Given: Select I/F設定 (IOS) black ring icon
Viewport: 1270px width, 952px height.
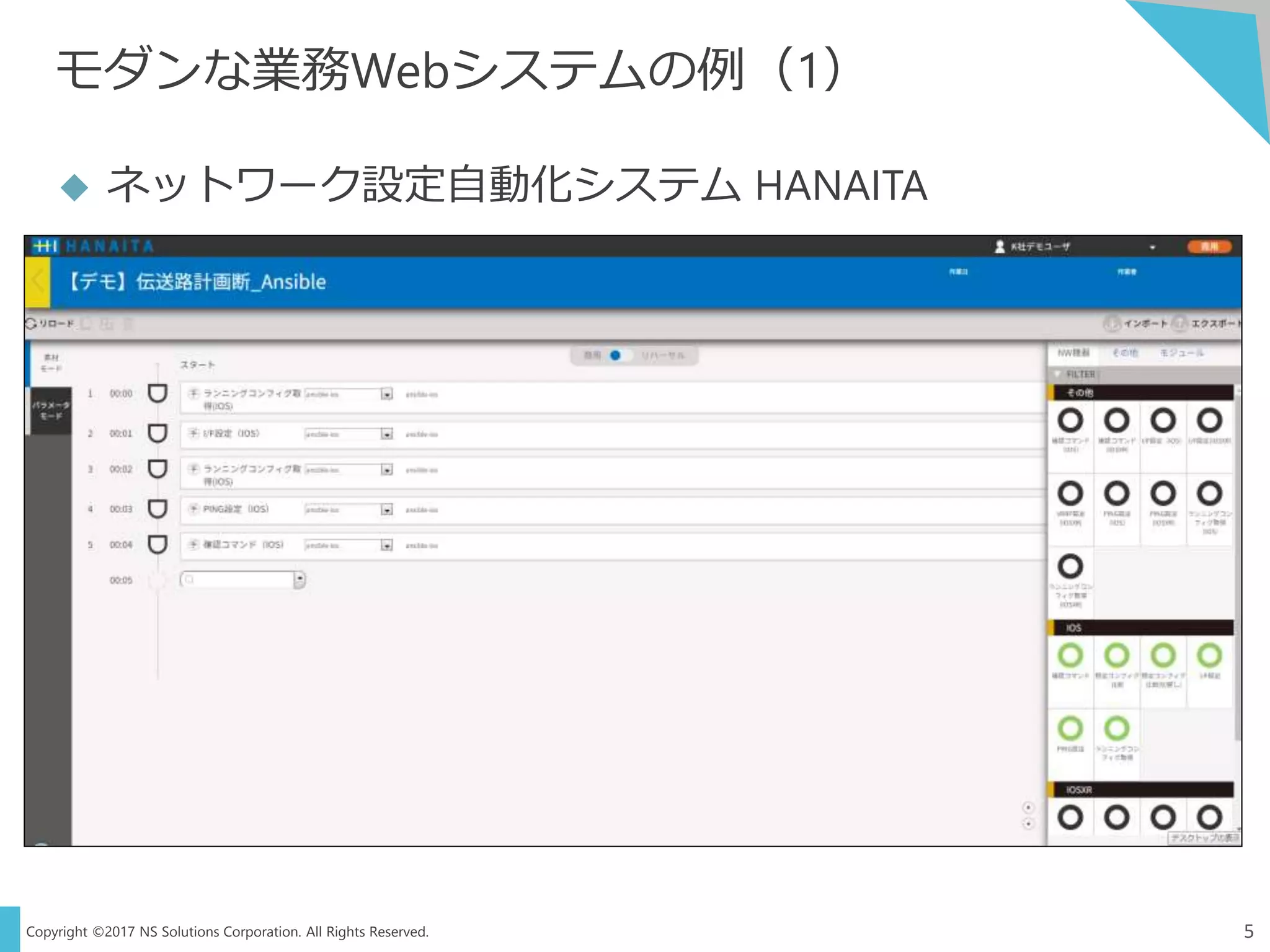Looking at the screenshot, I should click(x=1163, y=421).
